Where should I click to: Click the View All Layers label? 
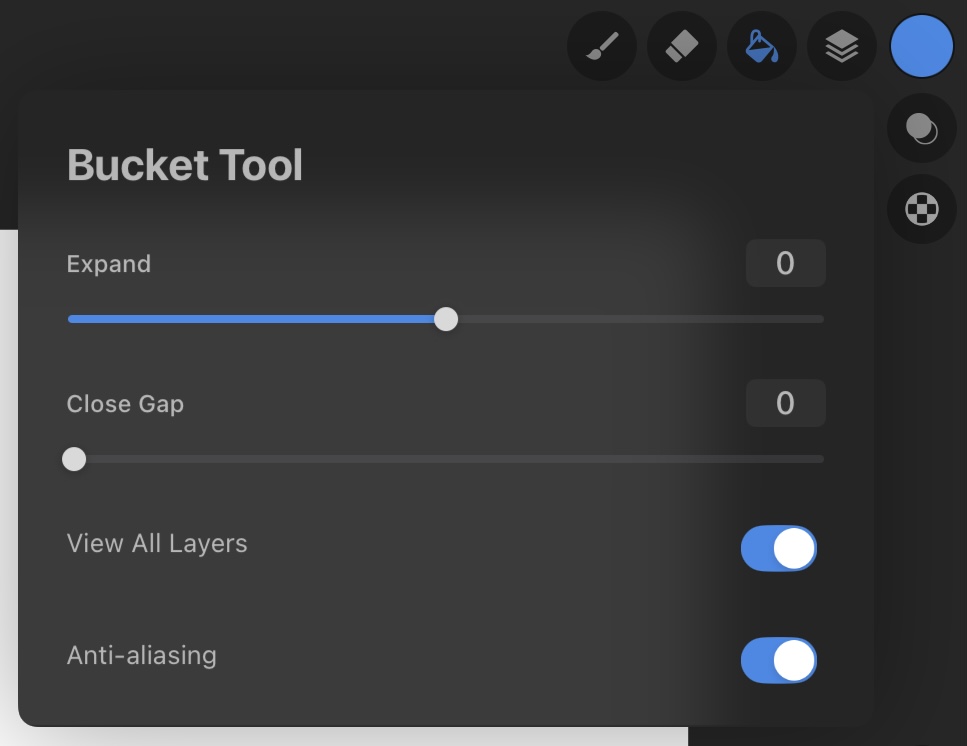(x=157, y=544)
